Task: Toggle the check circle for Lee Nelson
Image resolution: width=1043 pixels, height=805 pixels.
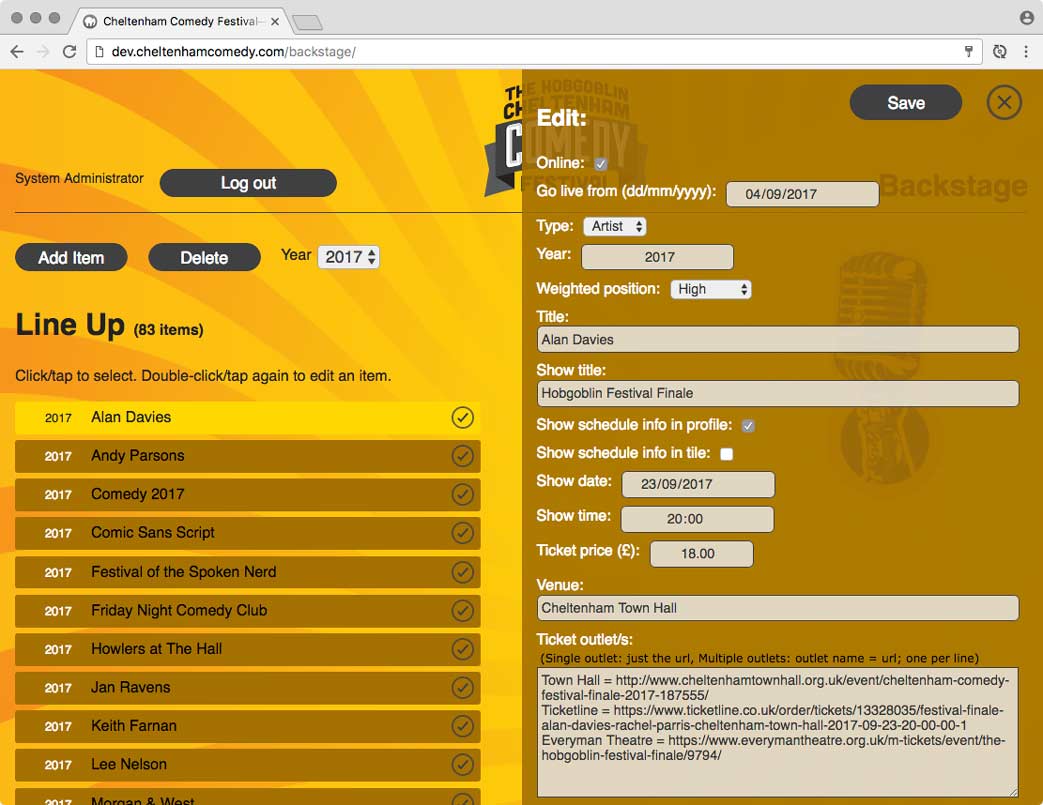Action: [462, 765]
